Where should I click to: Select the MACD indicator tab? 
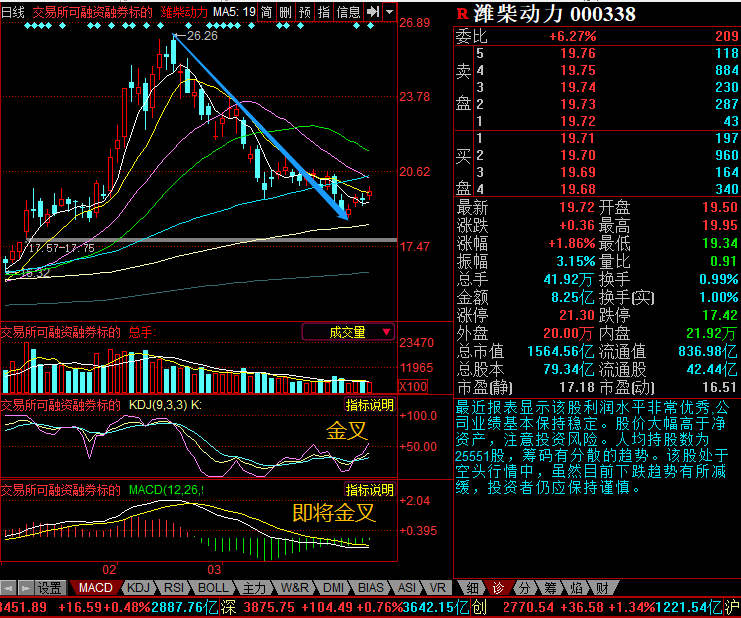coord(95,588)
